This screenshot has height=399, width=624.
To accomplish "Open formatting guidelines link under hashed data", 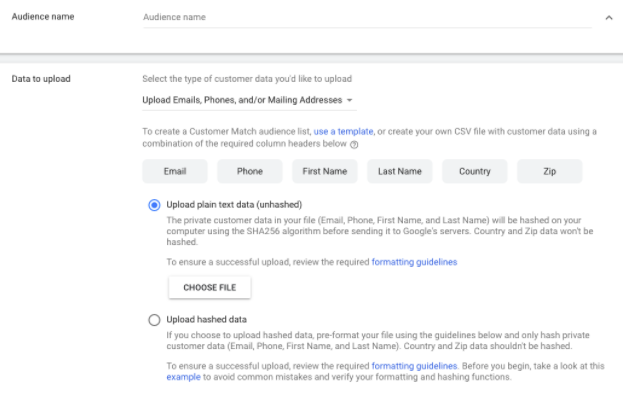I will point(414,366).
